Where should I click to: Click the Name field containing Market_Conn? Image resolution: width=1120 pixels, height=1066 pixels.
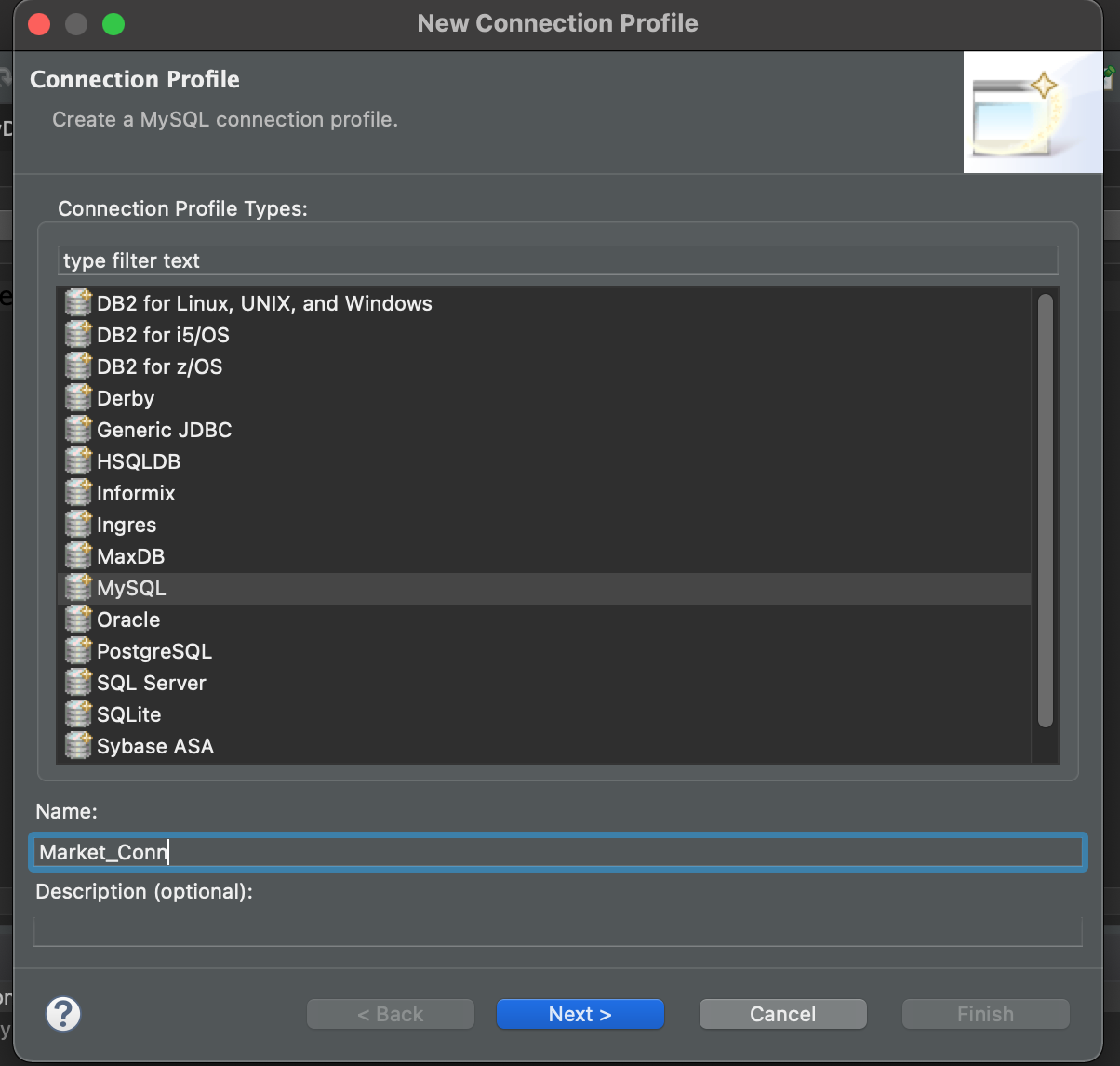click(x=558, y=852)
